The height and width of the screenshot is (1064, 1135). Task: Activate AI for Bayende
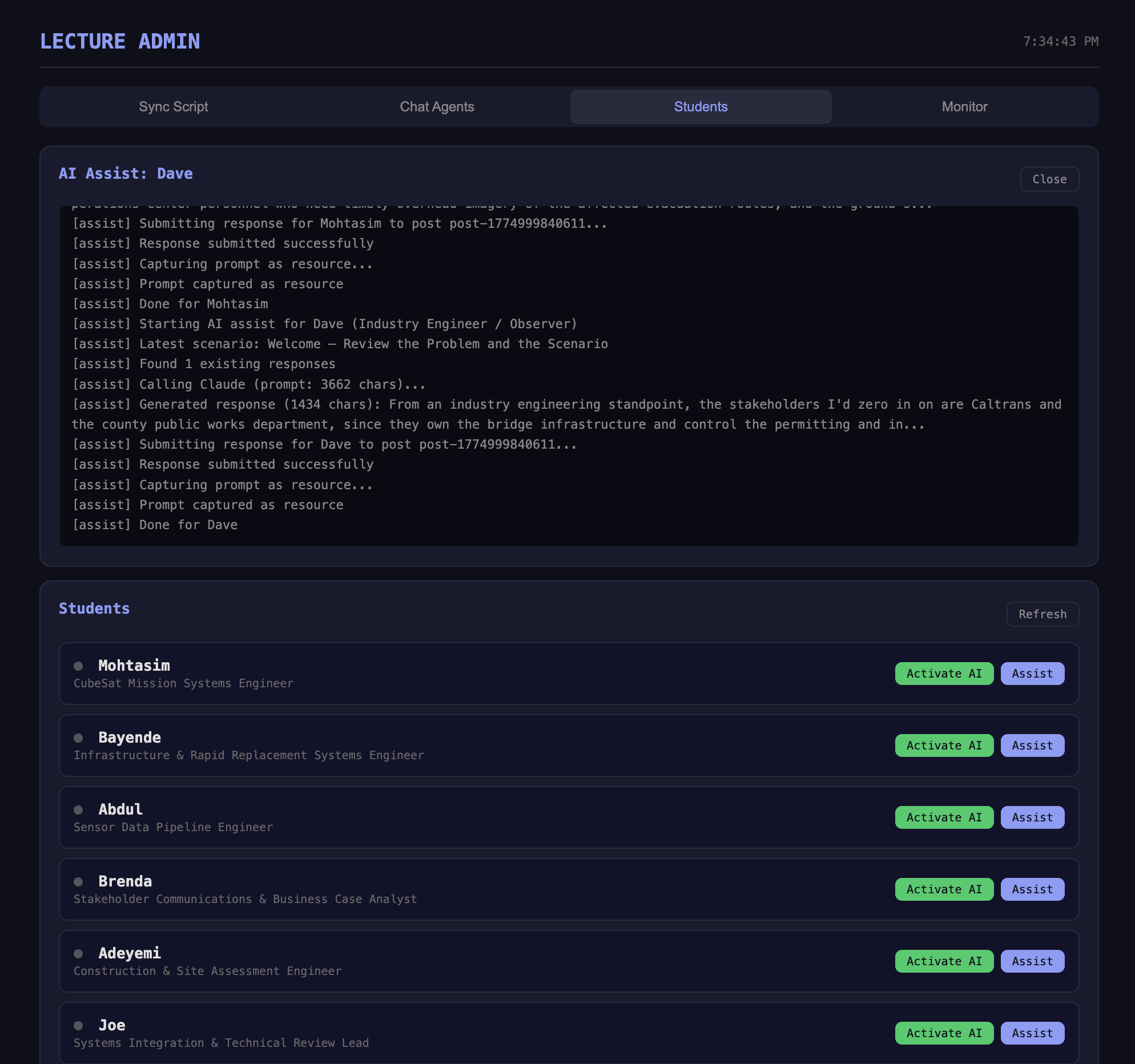(944, 745)
